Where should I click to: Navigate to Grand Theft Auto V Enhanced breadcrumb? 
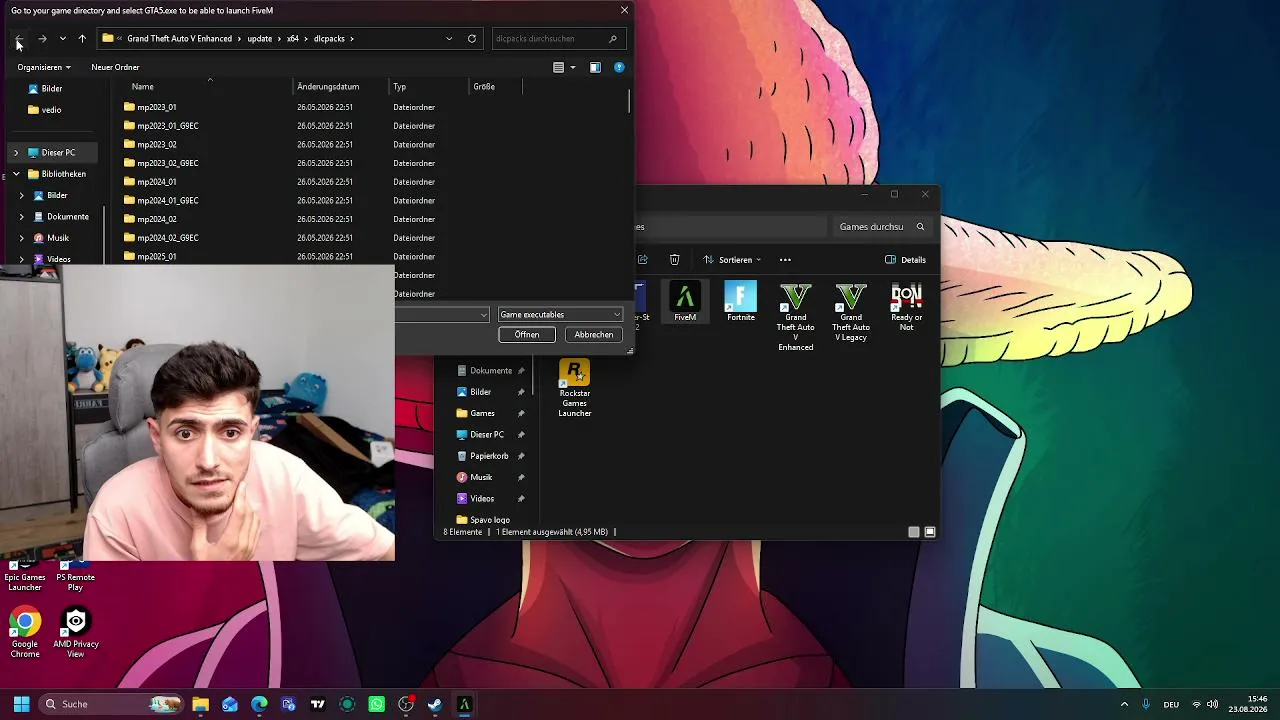pyautogui.click(x=179, y=39)
